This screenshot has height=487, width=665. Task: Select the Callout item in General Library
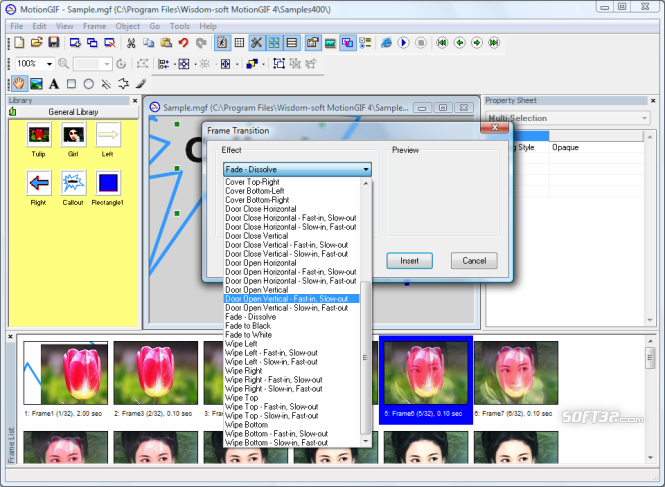73,188
